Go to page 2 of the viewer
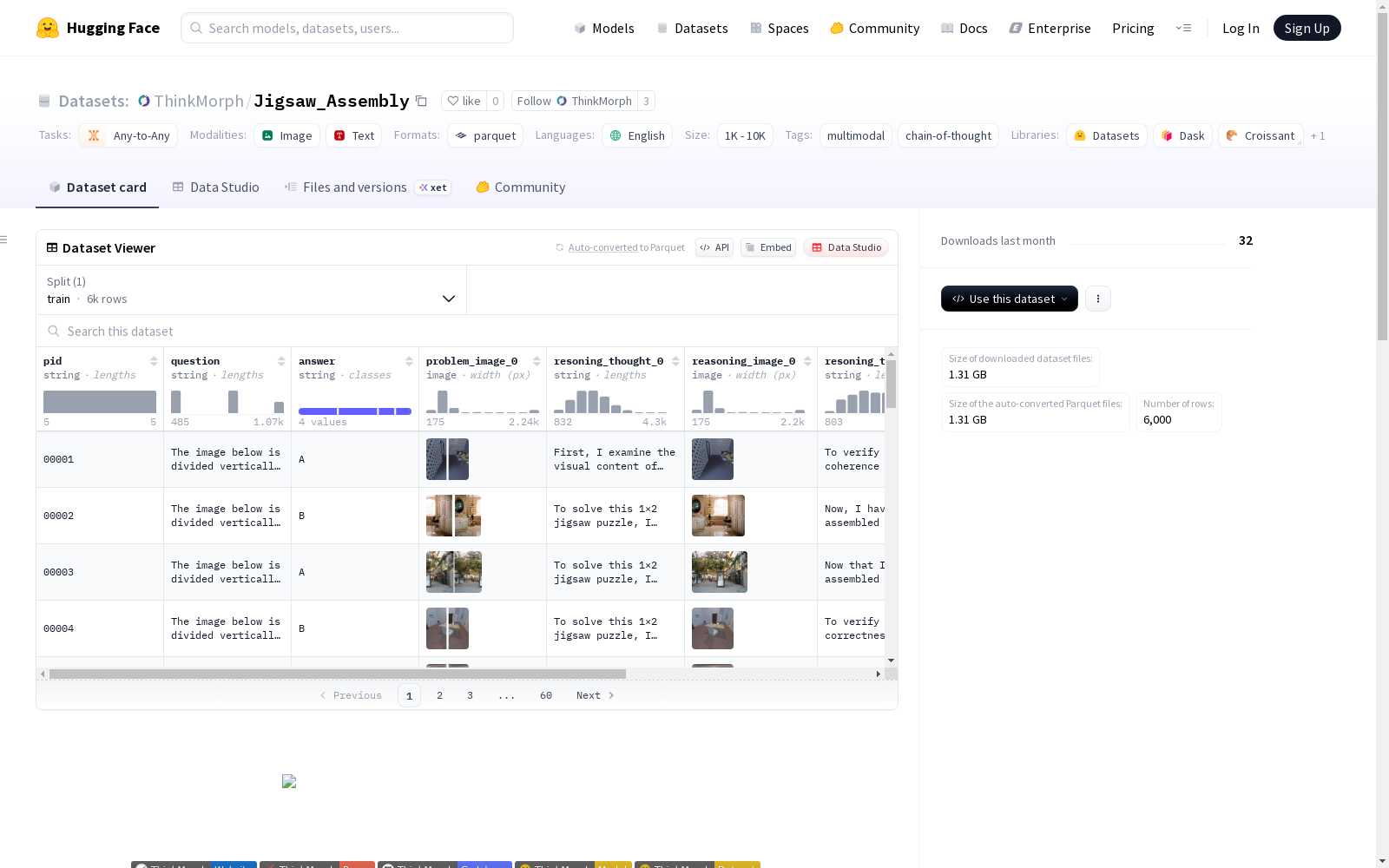The image size is (1389, 868). pyautogui.click(x=440, y=695)
